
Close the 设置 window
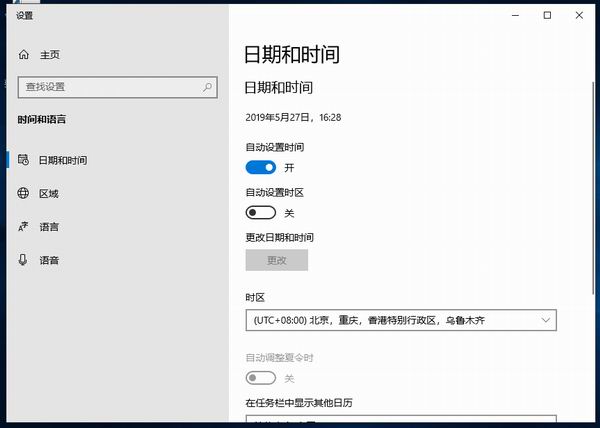[579, 15]
